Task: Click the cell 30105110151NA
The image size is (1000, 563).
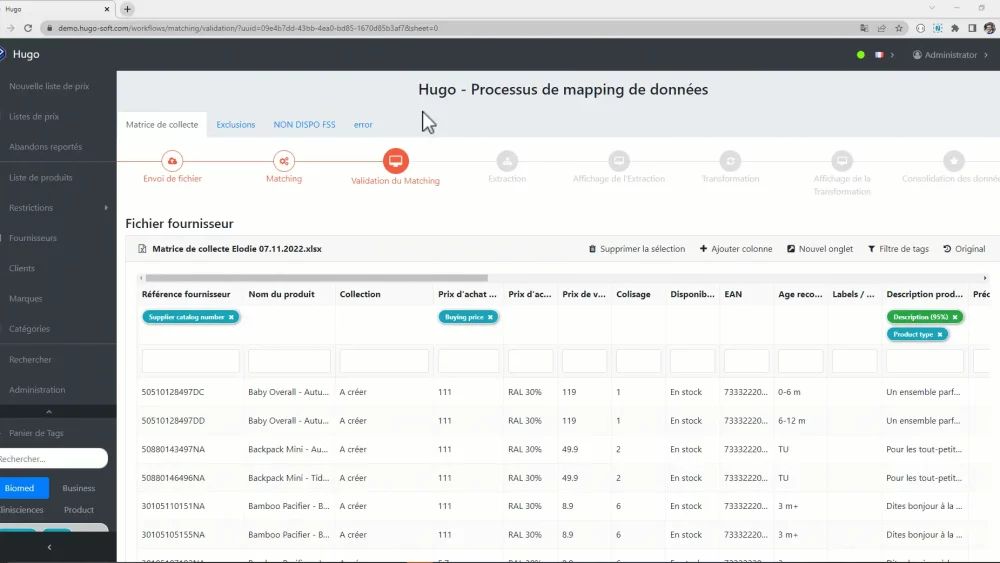Action: (173, 506)
